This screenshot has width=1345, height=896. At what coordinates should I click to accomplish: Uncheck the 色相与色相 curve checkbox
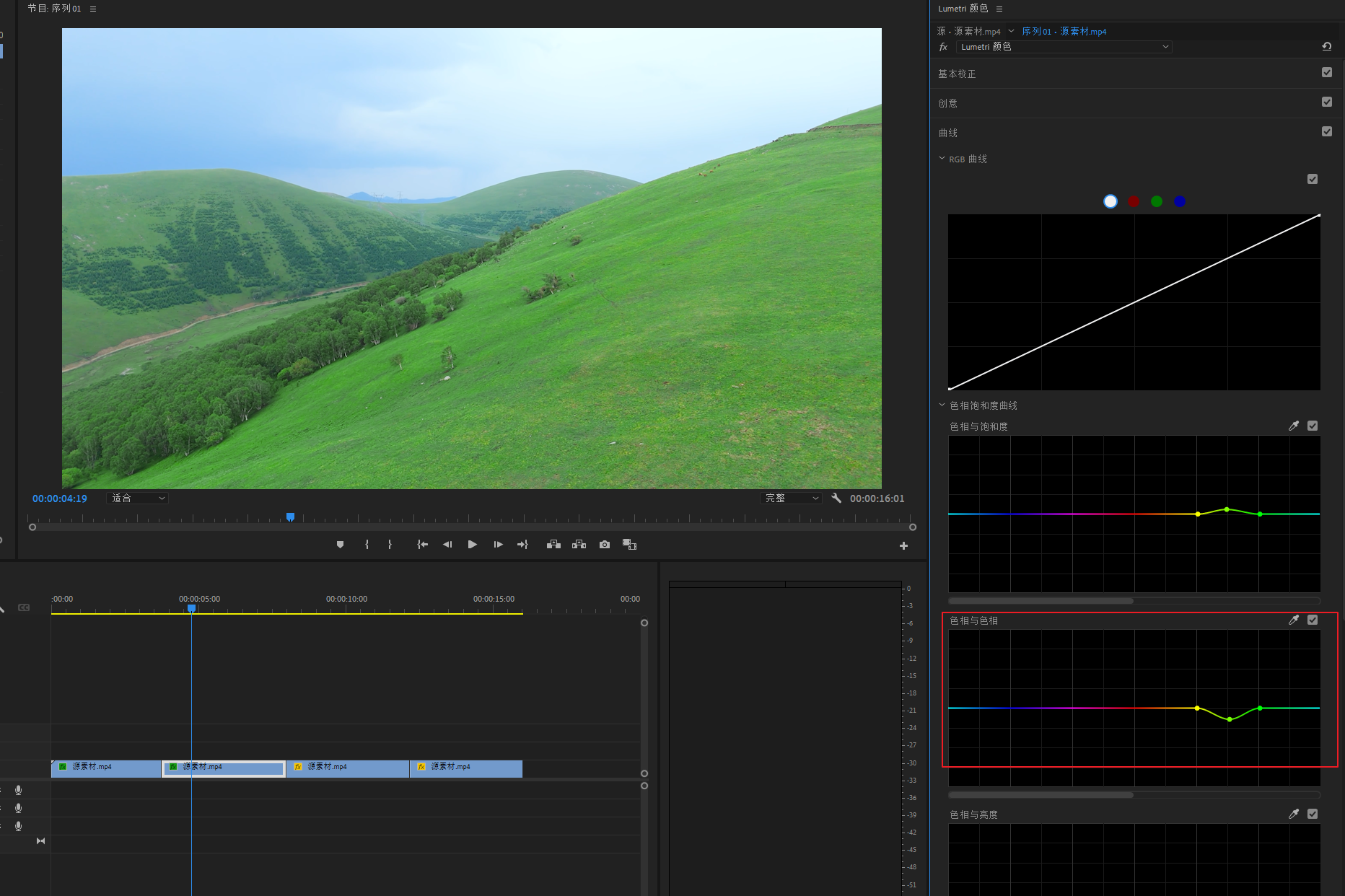(x=1313, y=620)
